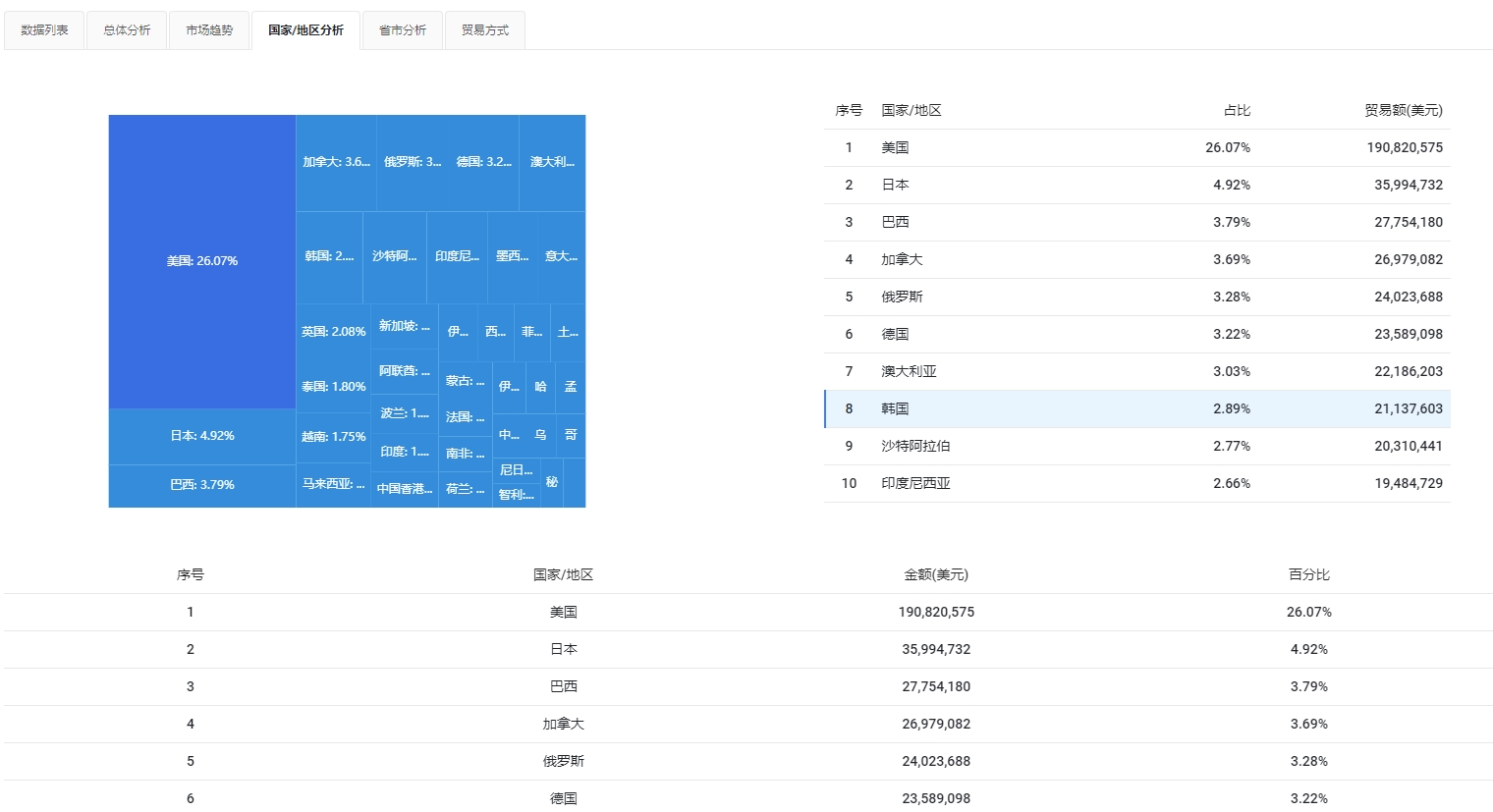The image size is (1493, 812).
Task: Select the 法国 treemap cell
Action: (466, 417)
